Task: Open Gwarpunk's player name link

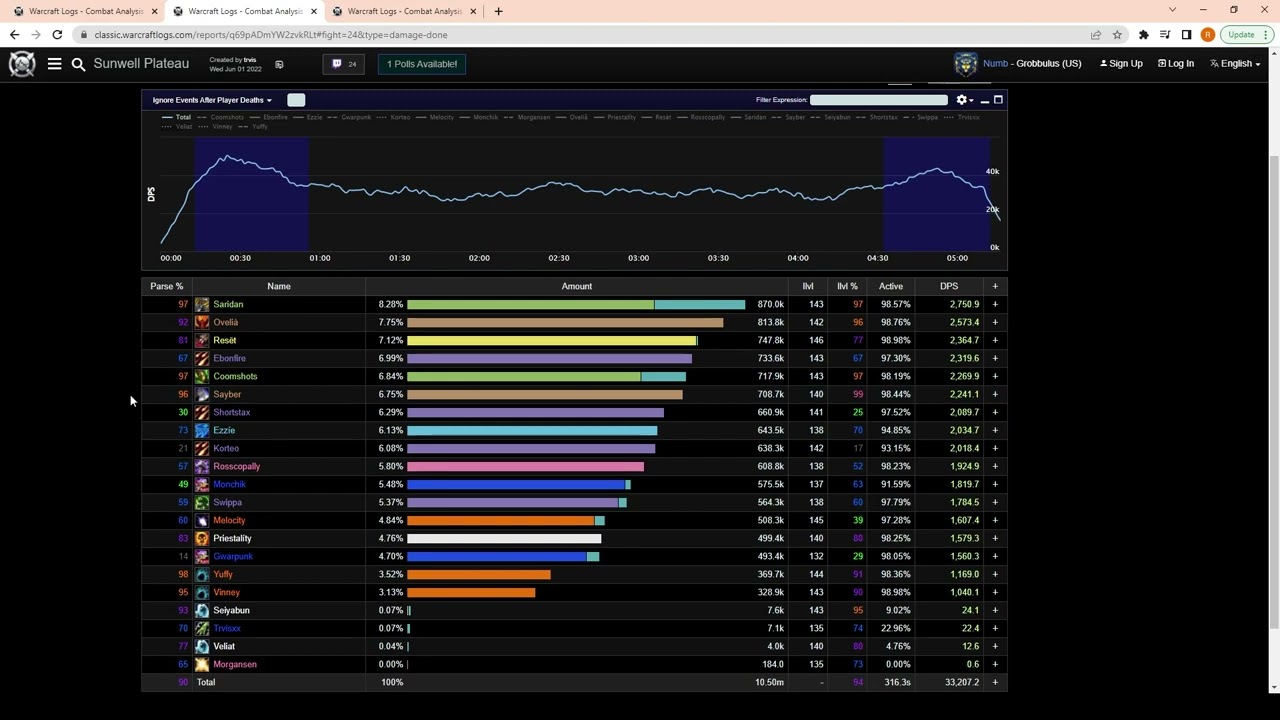Action: [x=233, y=556]
